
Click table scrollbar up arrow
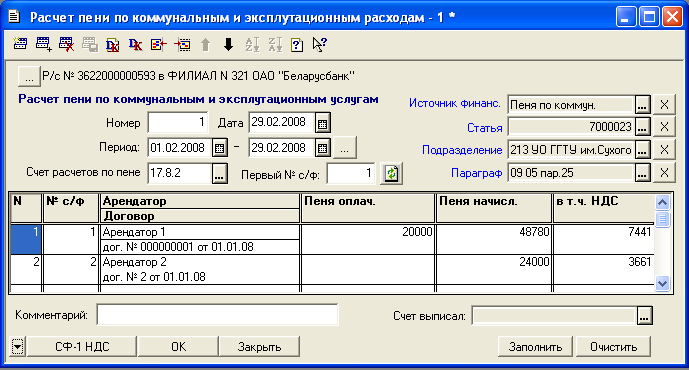pyautogui.click(x=662, y=203)
